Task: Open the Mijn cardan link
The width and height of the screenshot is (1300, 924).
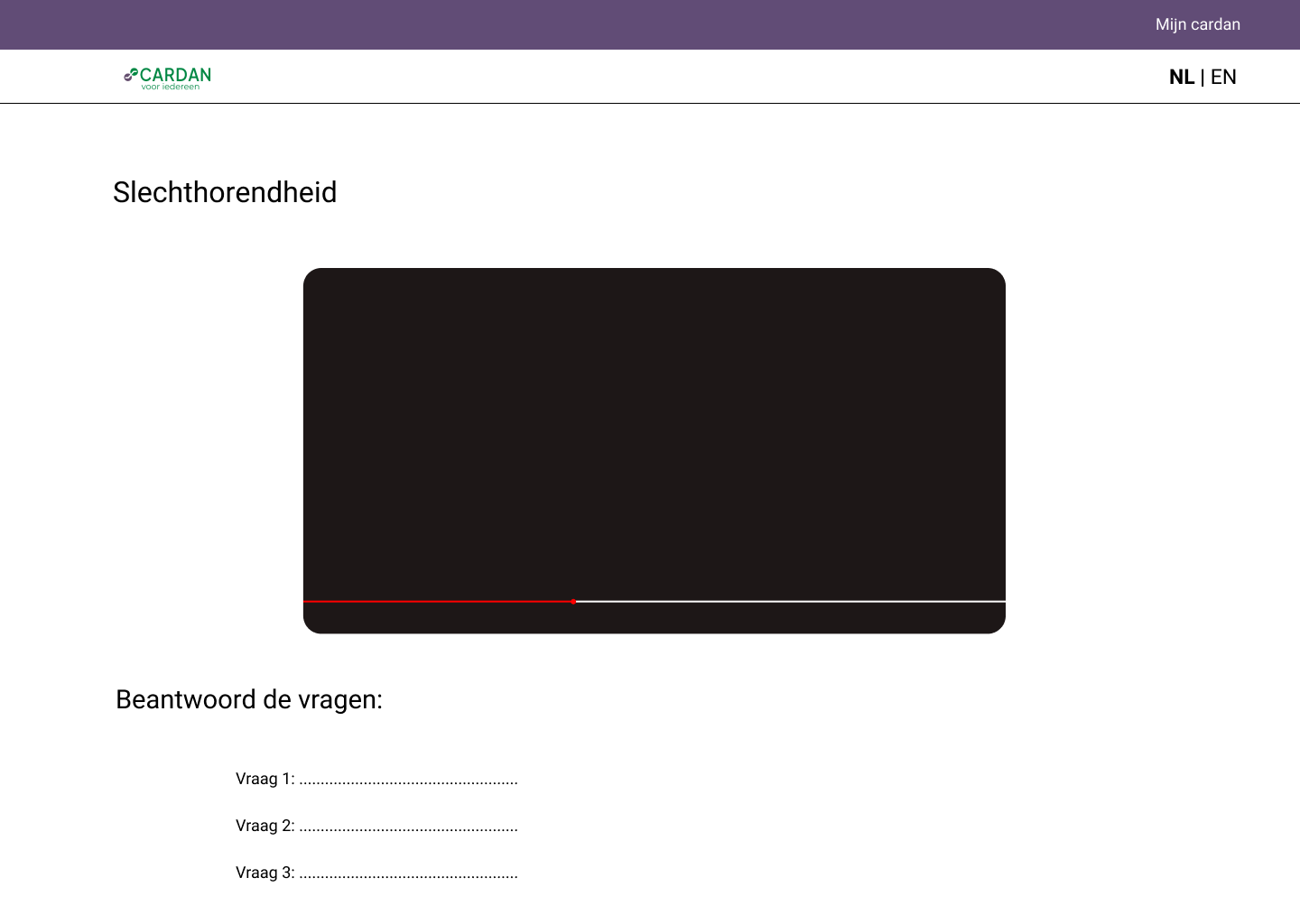Action: click(1197, 24)
